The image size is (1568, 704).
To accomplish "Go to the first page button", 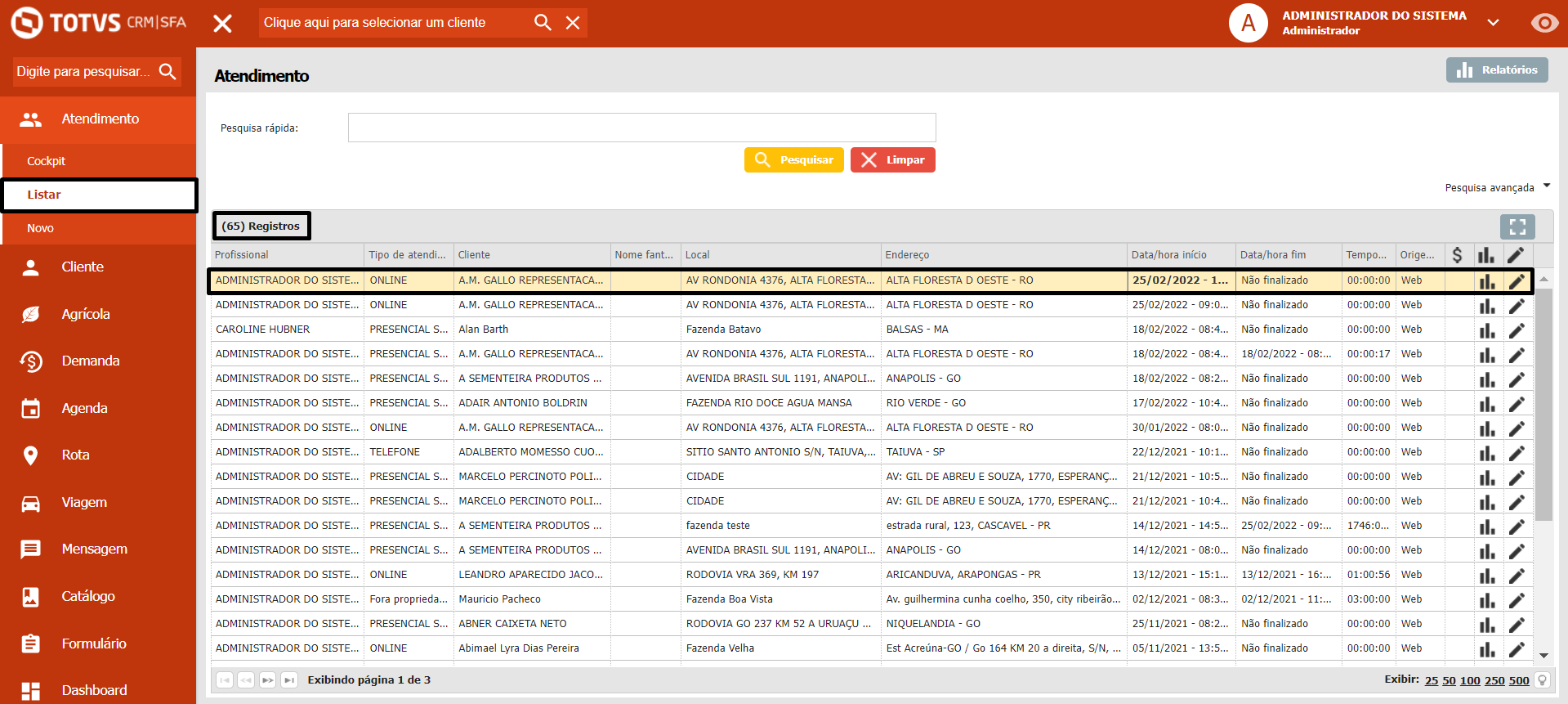I will coord(225,680).
